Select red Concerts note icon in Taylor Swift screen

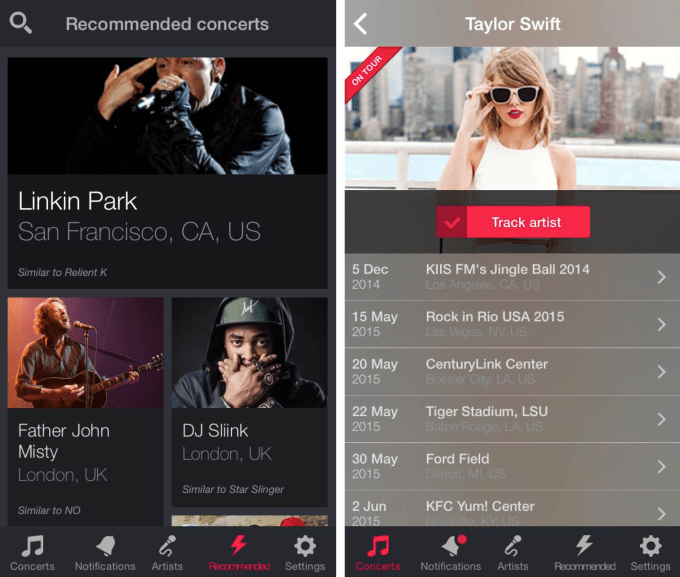coord(378,546)
